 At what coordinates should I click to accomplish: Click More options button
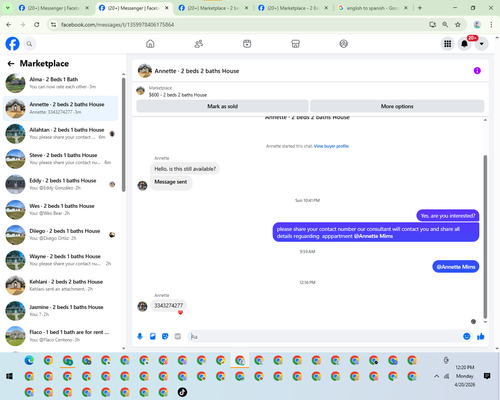click(x=397, y=106)
